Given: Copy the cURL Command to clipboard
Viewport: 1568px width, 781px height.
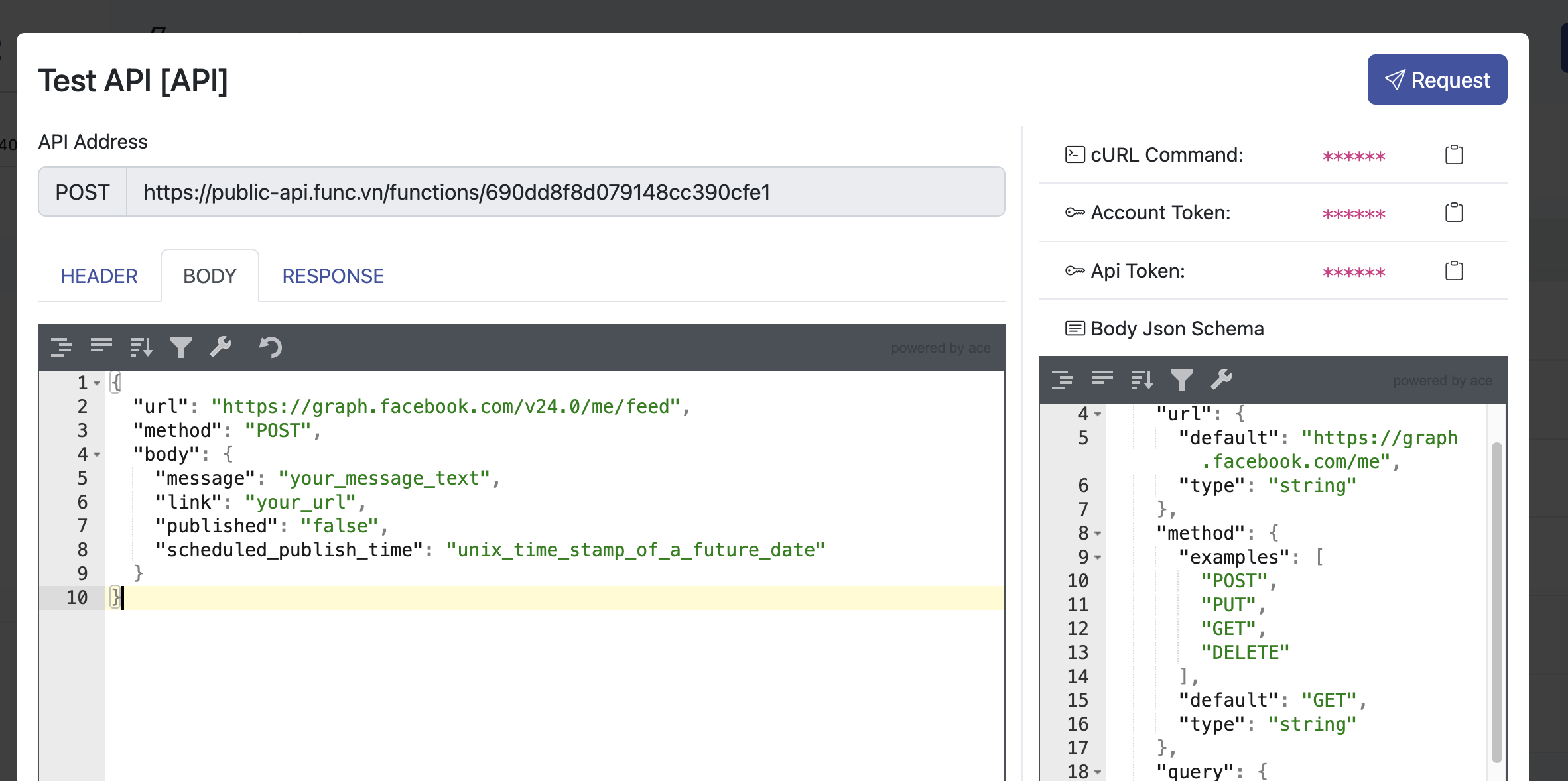Looking at the screenshot, I should 1454,155.
